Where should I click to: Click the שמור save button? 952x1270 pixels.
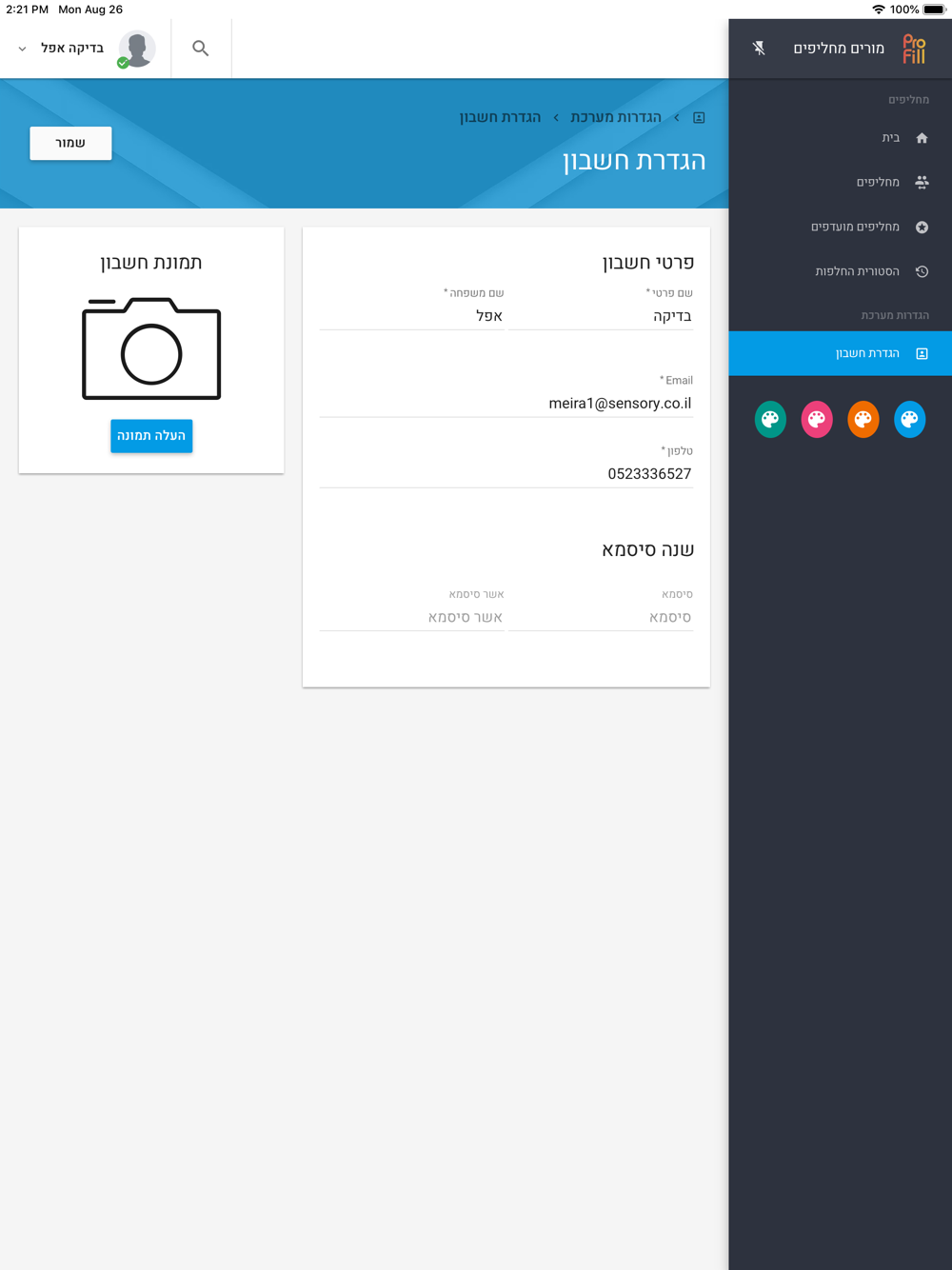point(70,143)
